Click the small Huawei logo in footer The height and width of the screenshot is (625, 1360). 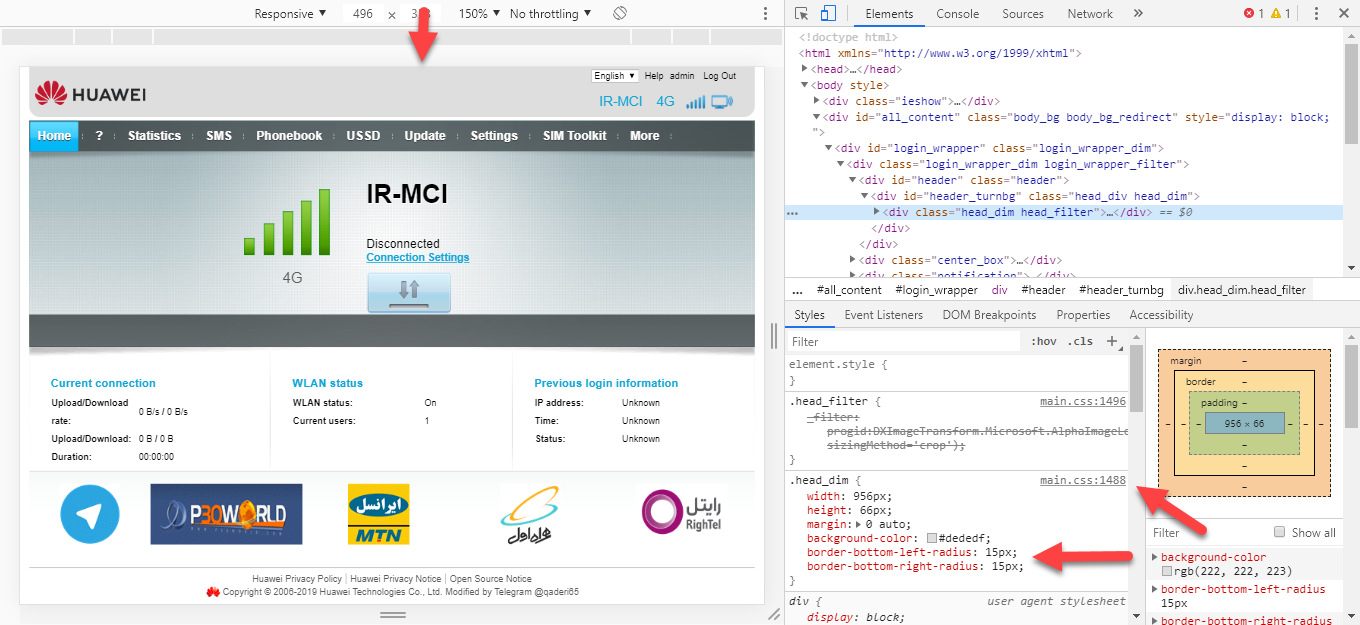pyautogui.click(x=213, y=592)
